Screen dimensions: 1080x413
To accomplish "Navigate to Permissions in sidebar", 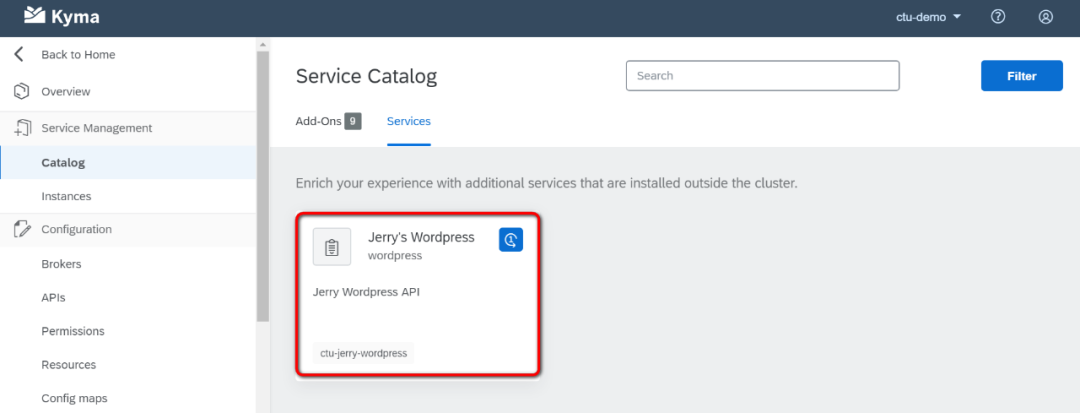I will tap(73, 331).
